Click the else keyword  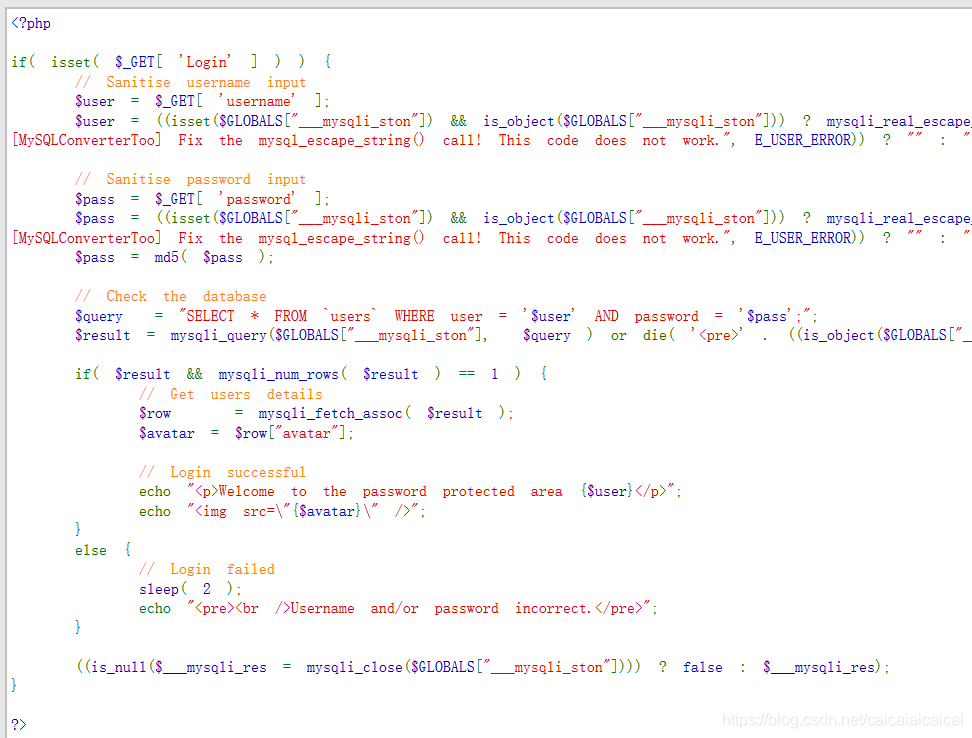91,550
